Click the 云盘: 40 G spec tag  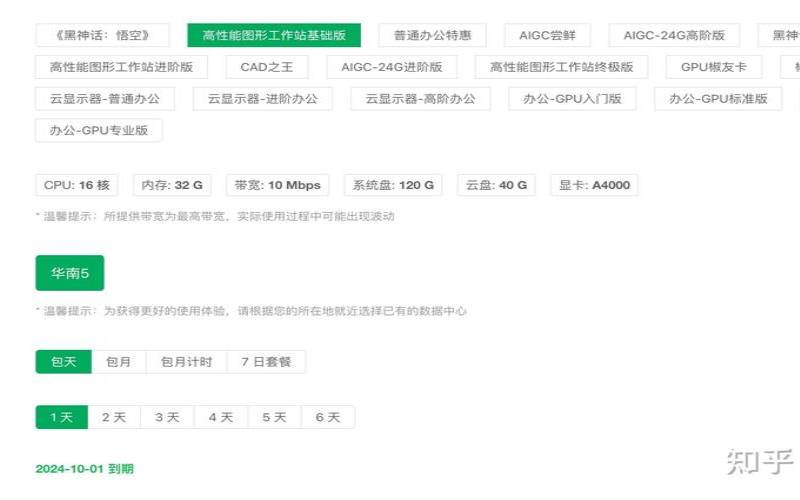tap(496, 185)
